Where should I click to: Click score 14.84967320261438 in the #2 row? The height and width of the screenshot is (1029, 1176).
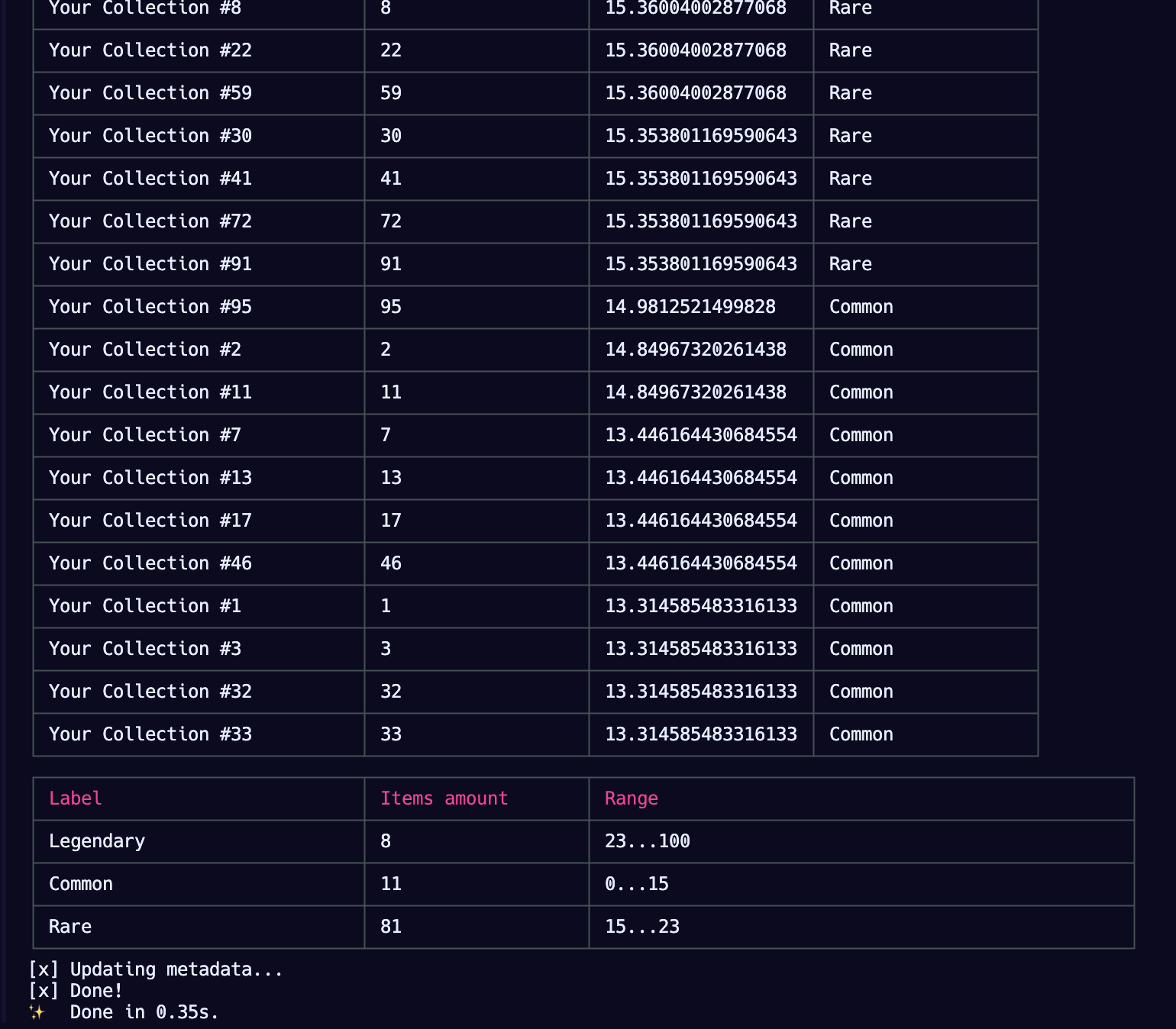click(x=696, y=350)
